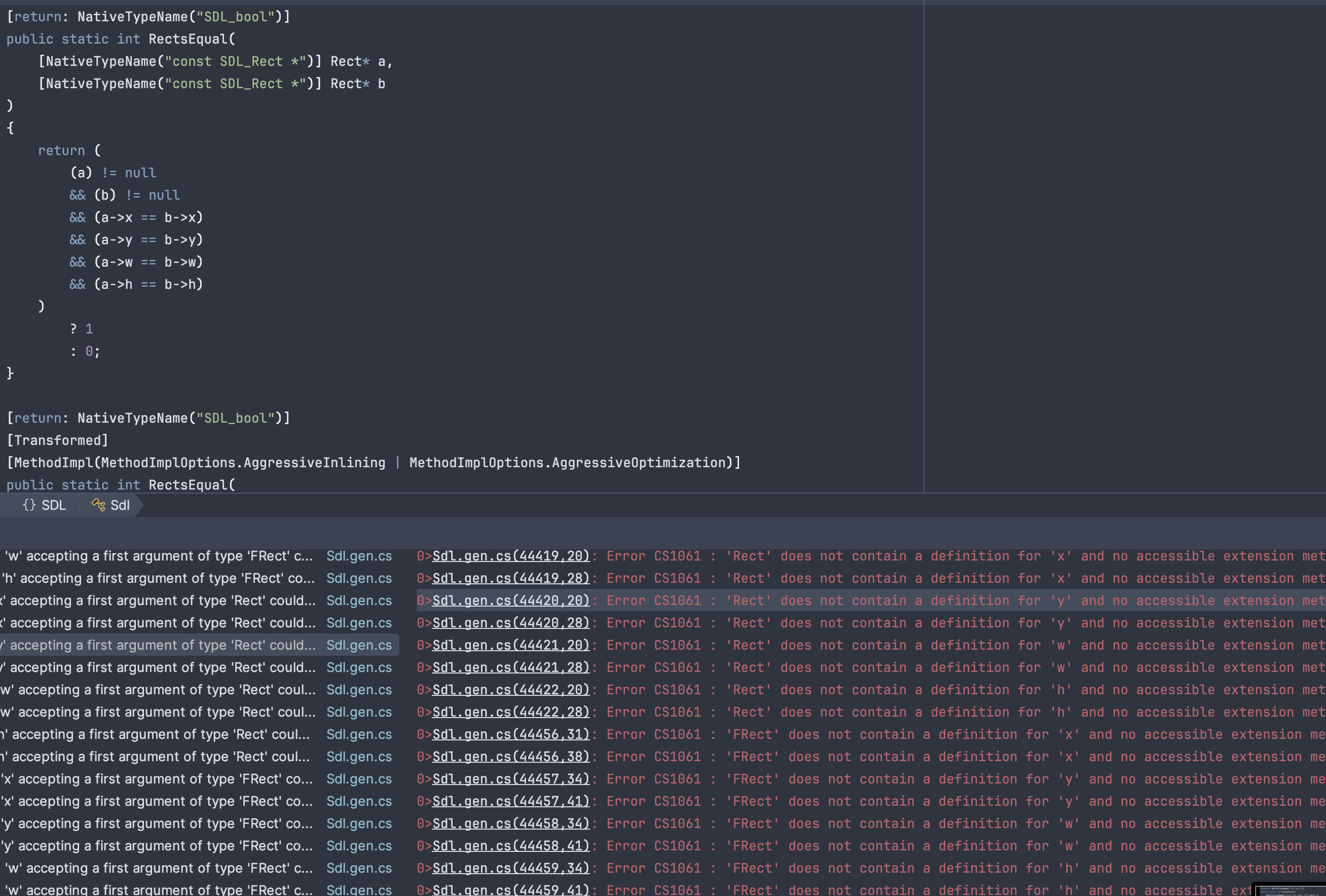
Task: Click the MethodImpl attribute line in the editor
Action: pyautogui.click(x=374, y=463)
